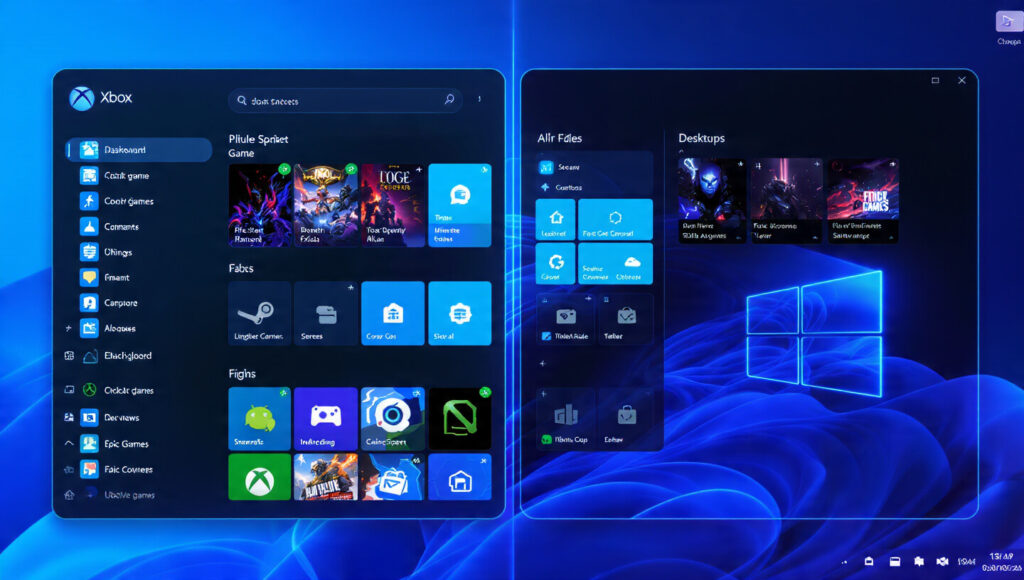This screenshot has height=580, width=1024.
Task: Launch the game controller Indrading tile
Action: (325, 417)
